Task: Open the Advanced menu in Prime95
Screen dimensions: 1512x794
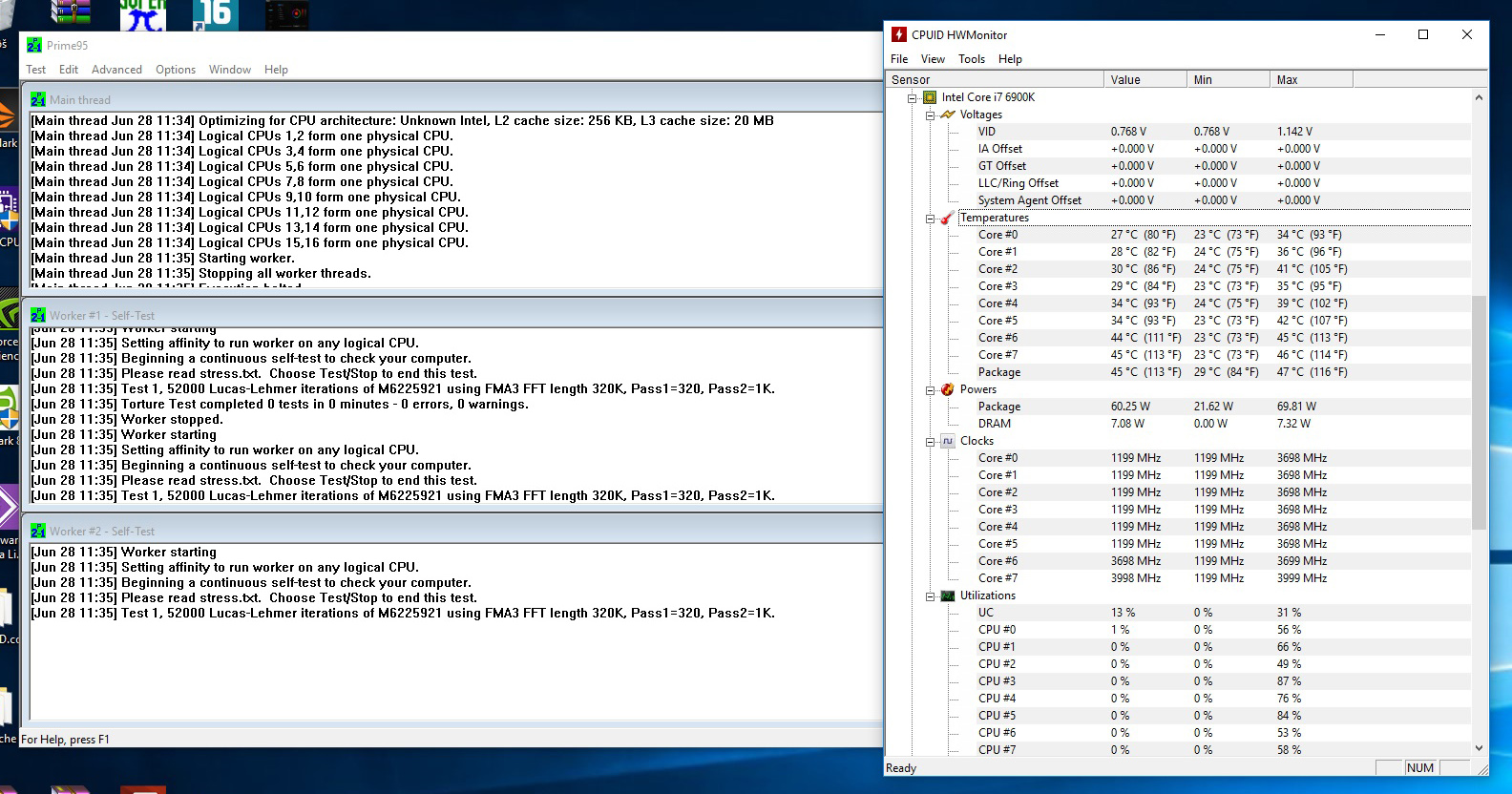Action: 116,70
